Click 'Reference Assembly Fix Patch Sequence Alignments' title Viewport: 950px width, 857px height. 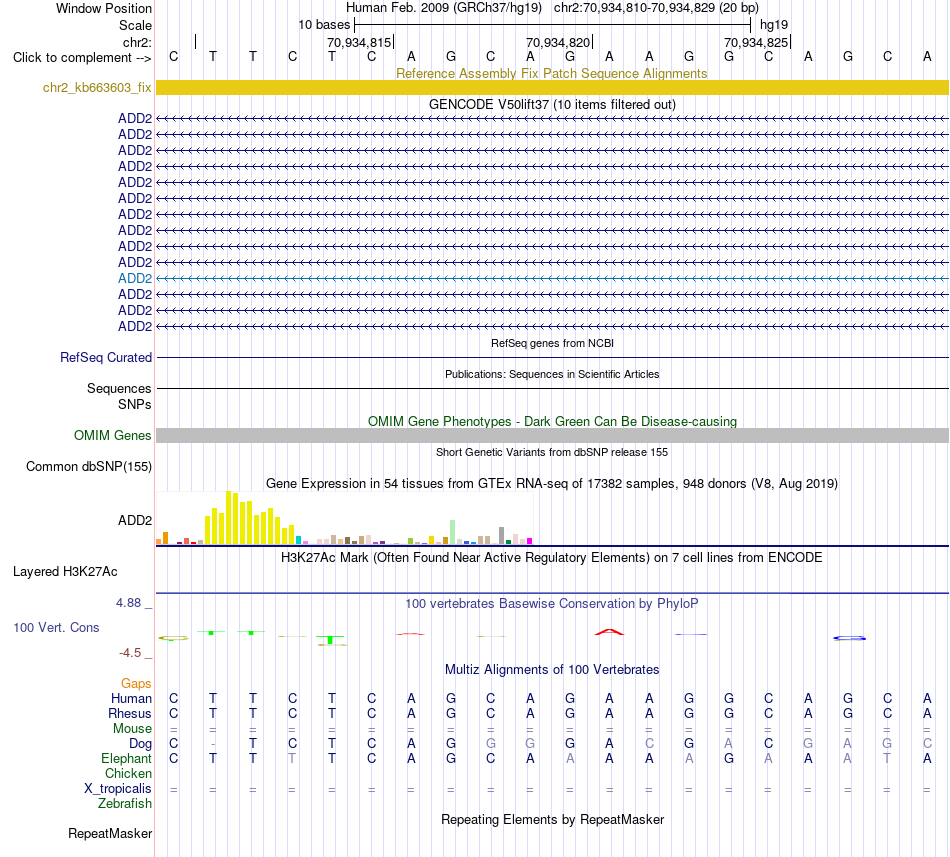coord(551,73)
